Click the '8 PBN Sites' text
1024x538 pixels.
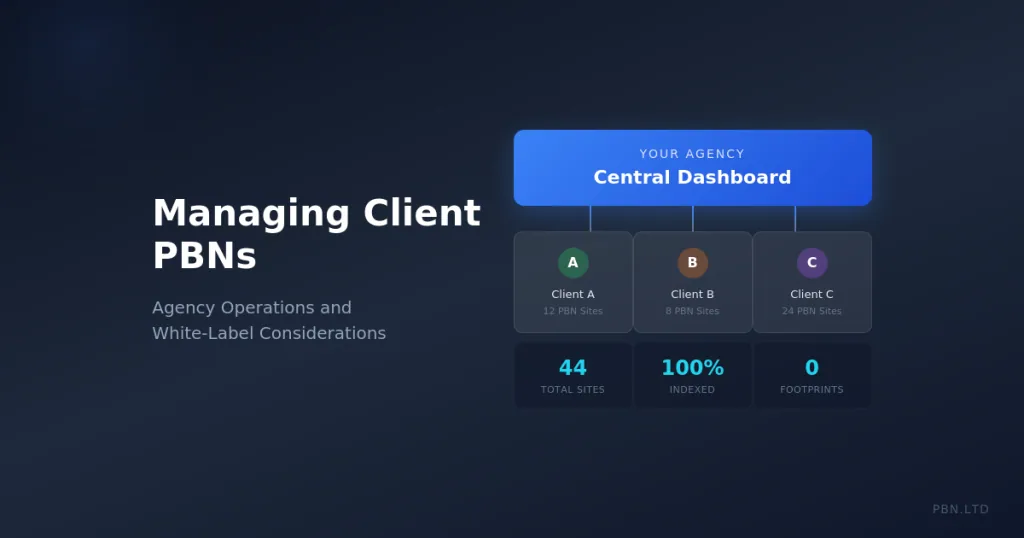(x=692, y=311)
